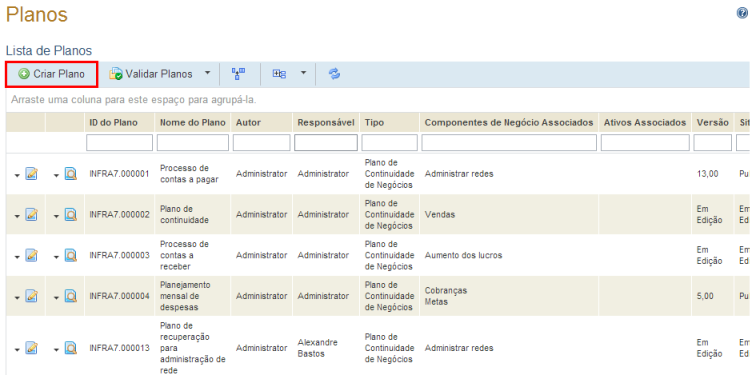Edit plan INFRA7.000003 with pencil icon
The height and width of the screenshot is (375, 756).
tap(31, 255)
